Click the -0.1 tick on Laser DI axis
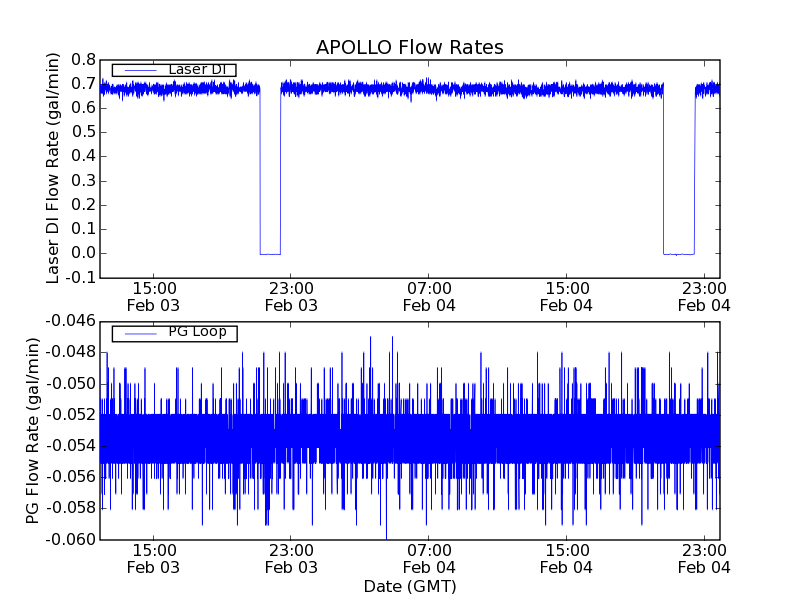This screenshot has width=800, height=600. tap(81, 278)
